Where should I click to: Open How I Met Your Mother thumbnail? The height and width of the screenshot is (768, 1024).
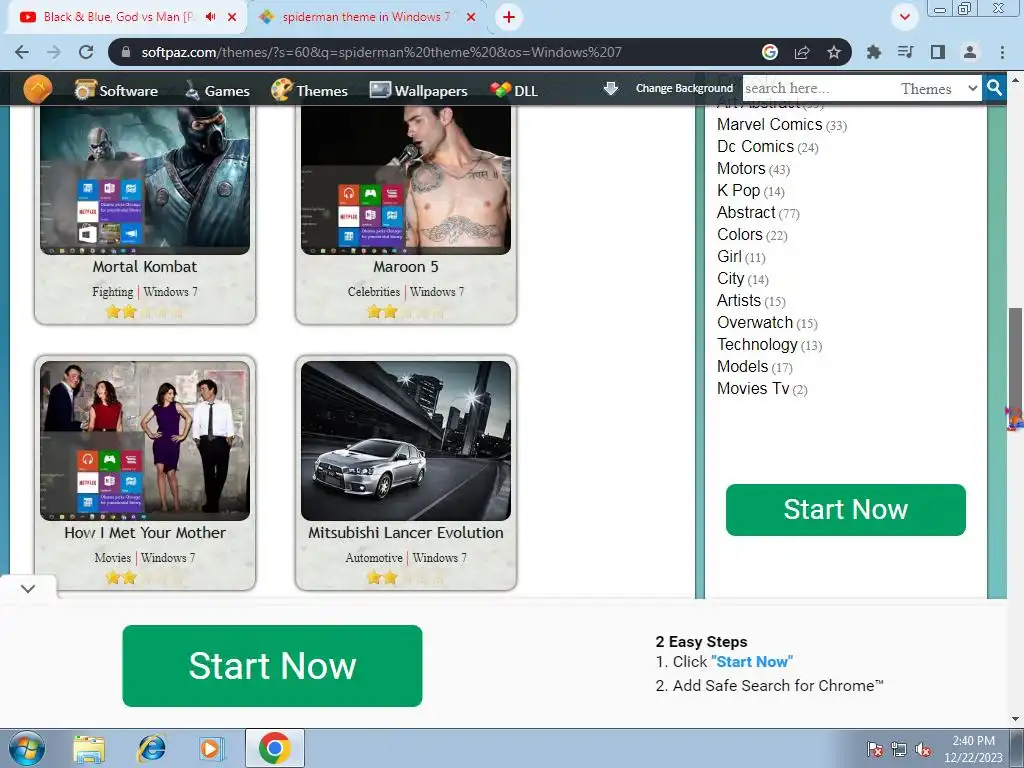pyautogui.click(x=145, y=441)
